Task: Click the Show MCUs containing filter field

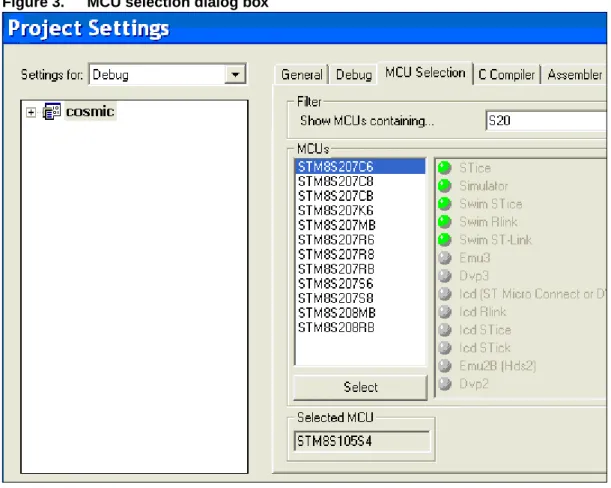Action: coord(546,120)
